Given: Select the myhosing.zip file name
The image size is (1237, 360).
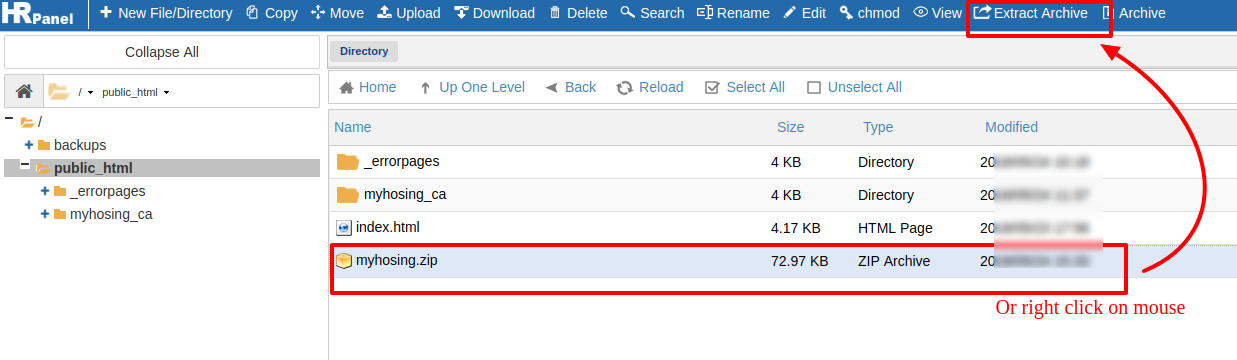Looking at the screenshot, I should [397, 260].
